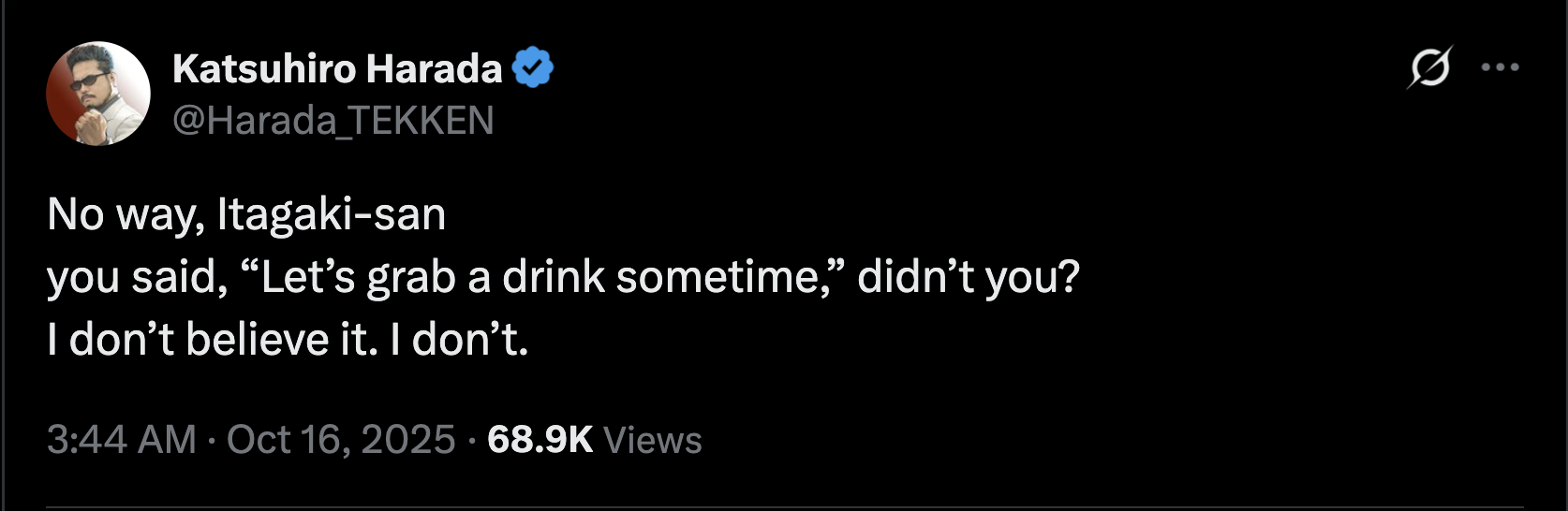The height and width of the screenshot is (511, 1568).
Task: Click the "you said," text
Action: point(138,278)
